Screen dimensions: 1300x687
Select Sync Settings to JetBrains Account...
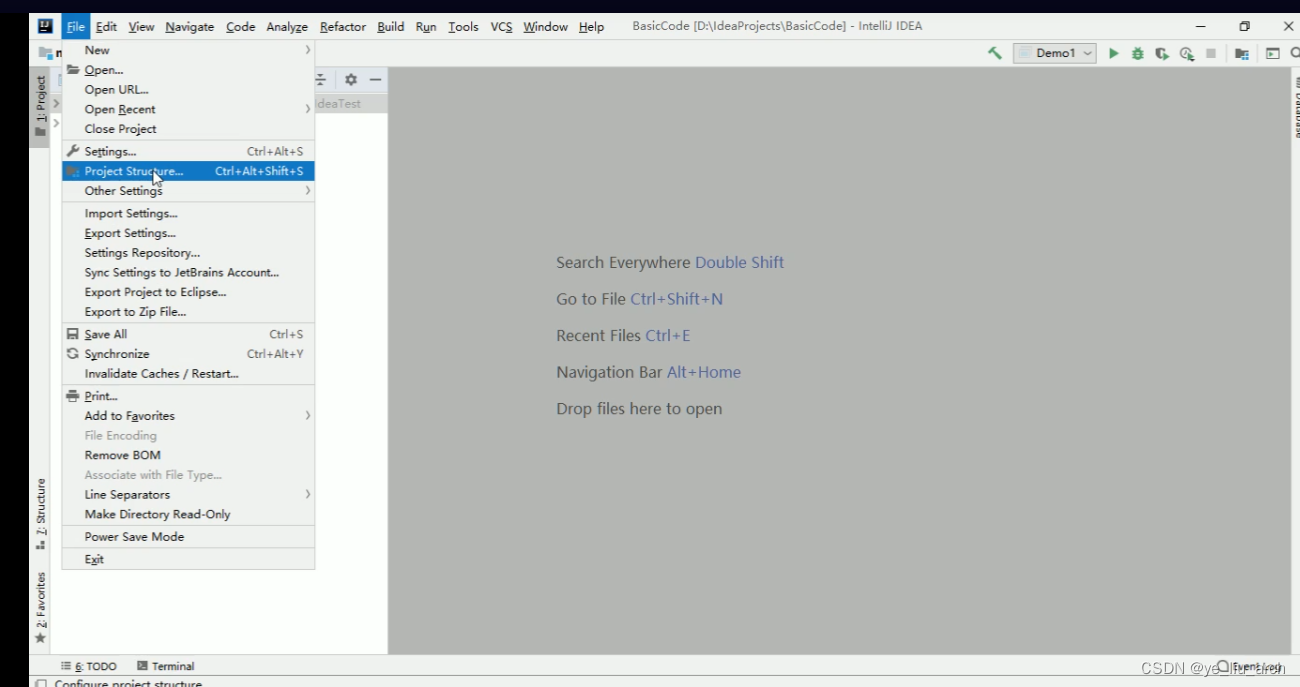pyautogui.click(x=188, y=272)
